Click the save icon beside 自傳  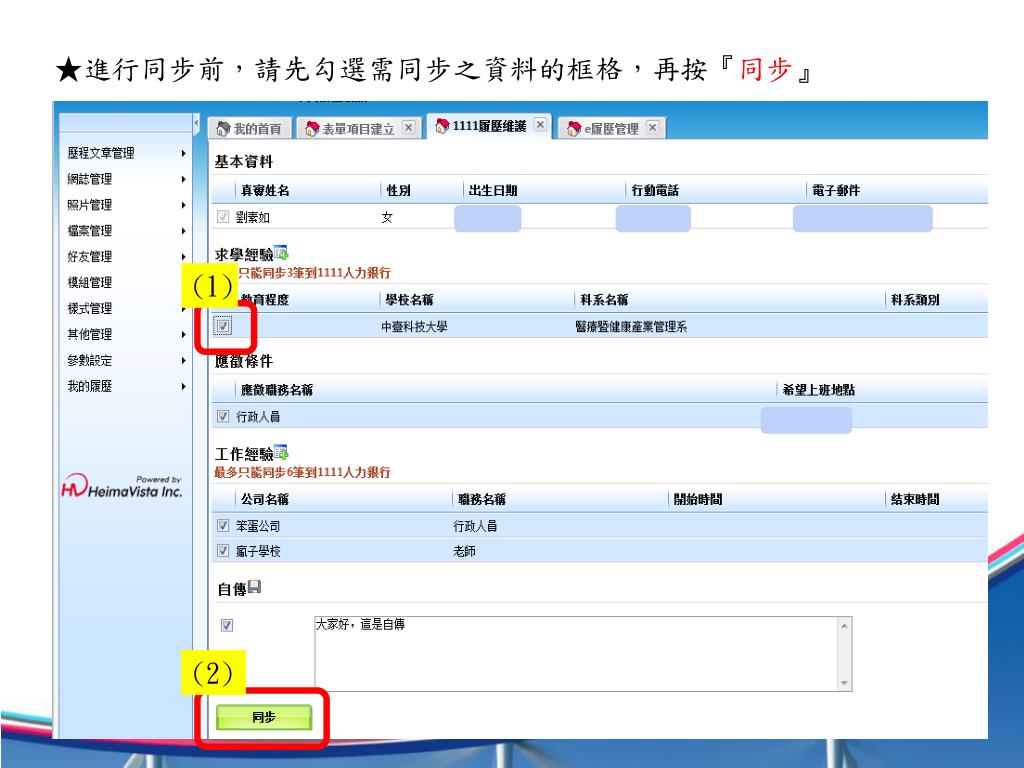click(x=255, y=586)
